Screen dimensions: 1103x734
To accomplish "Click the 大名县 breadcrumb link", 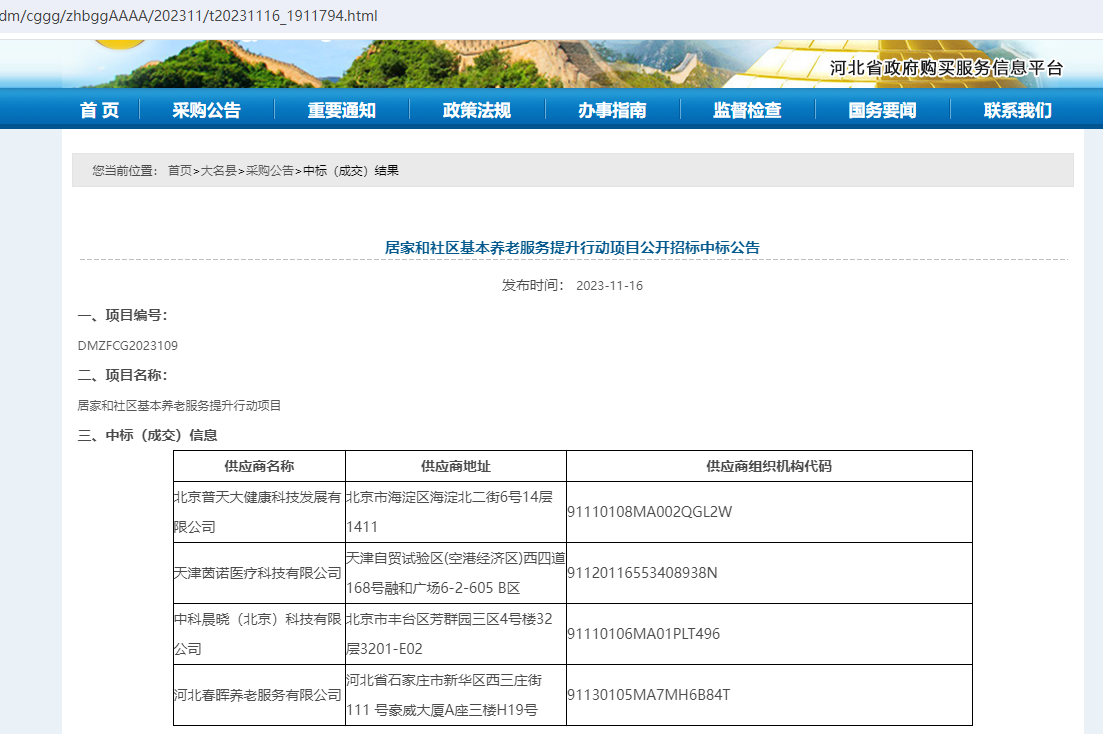I will click(x=219, y=170).
